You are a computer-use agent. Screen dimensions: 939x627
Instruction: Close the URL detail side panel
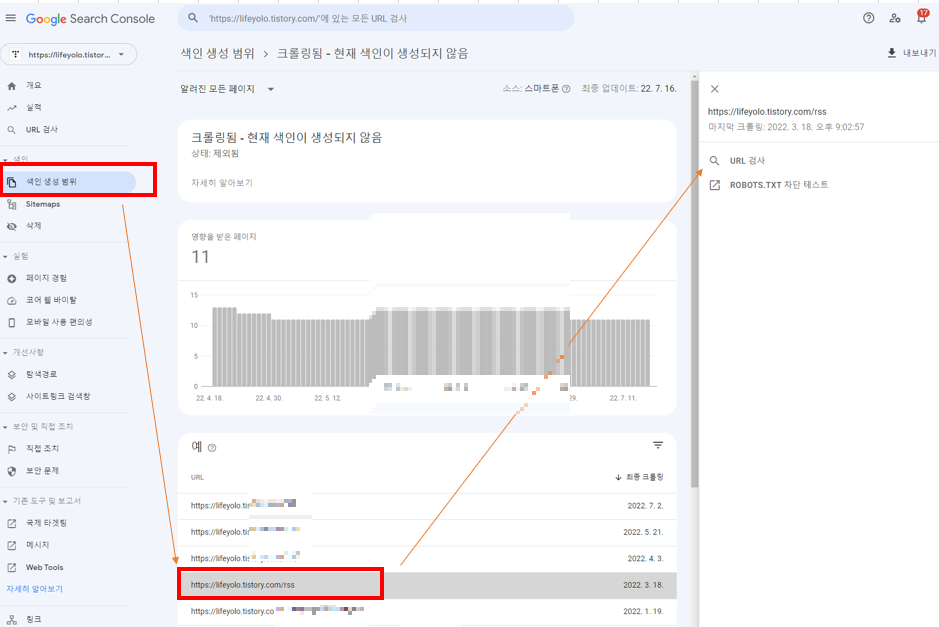tap(714, 89)
